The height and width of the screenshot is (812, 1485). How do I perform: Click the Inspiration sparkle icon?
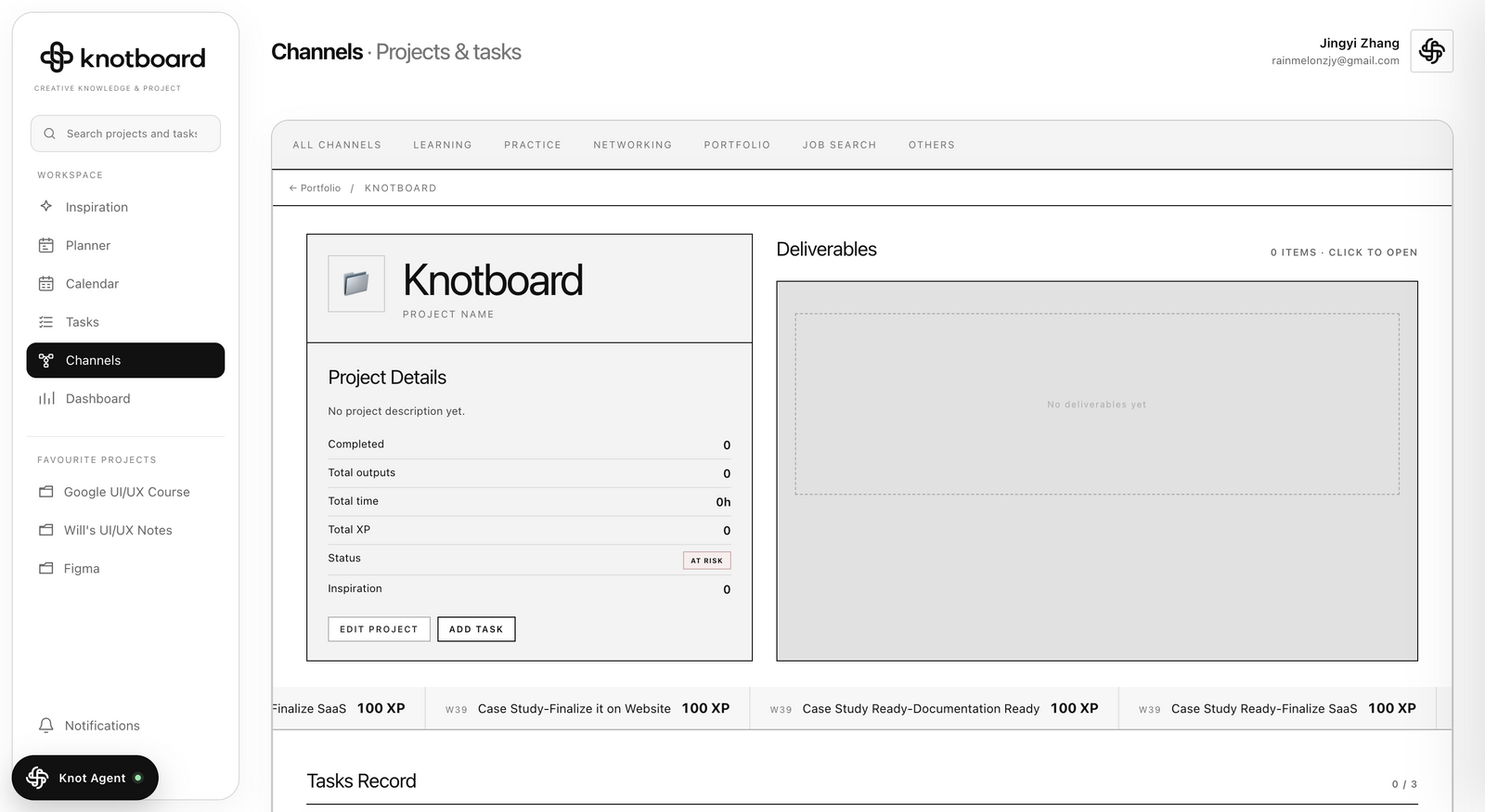(x=46, y=206)
